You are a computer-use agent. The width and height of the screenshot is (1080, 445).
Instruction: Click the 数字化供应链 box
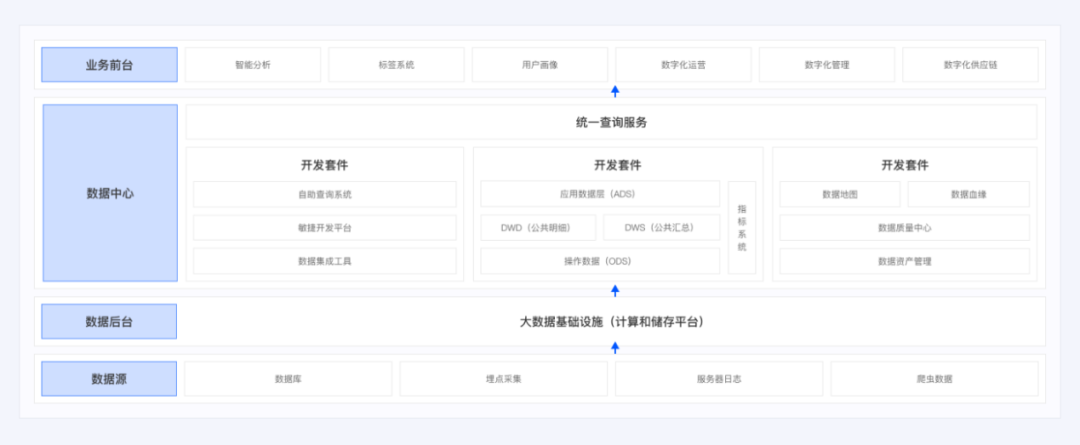click(970, 65)
